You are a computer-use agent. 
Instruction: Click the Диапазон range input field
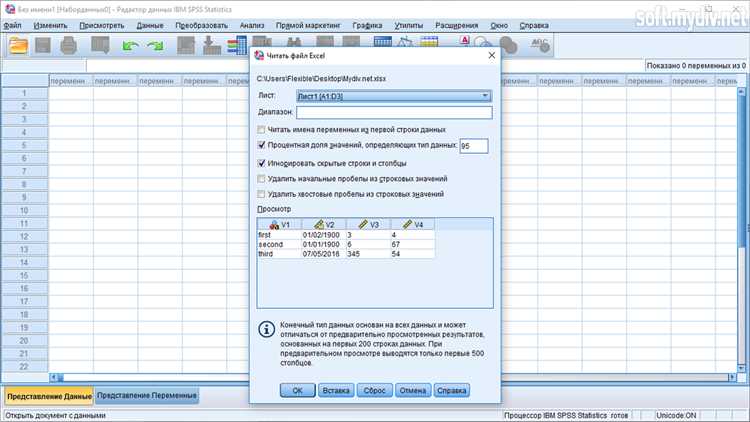(394, 113)
